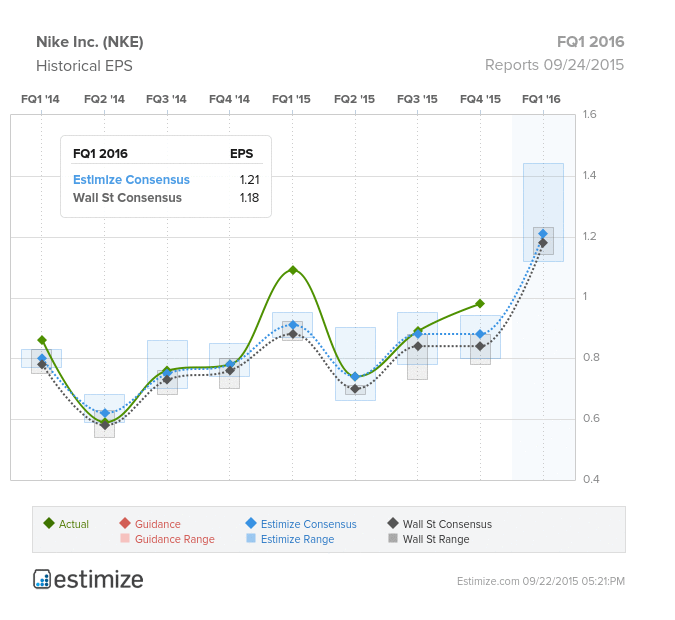Click the FQ1 2016 header at top right
This screenshot has height=620, width=675.
pos(591,42)
